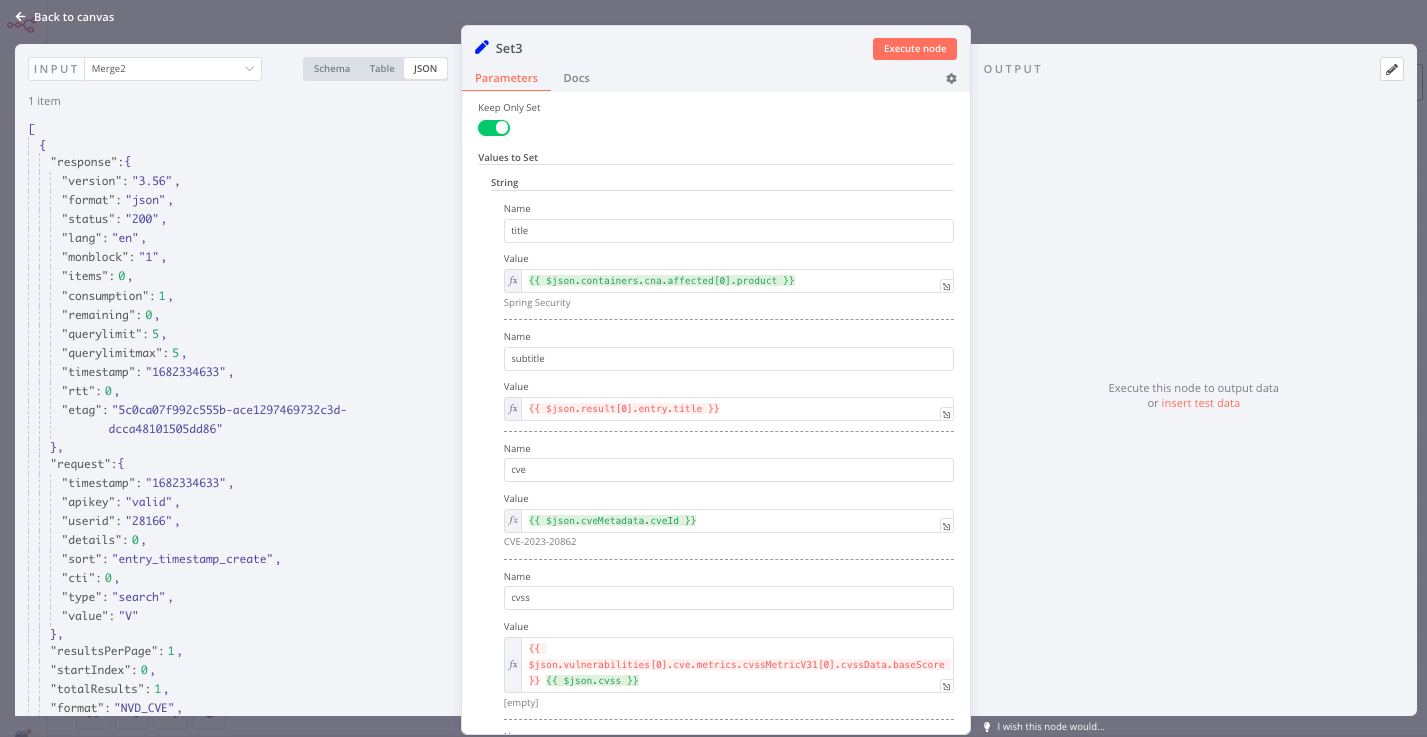Click the "totalResults": 1 line
The width and height of the screenshot is (1427, 737).
[111, 689]
